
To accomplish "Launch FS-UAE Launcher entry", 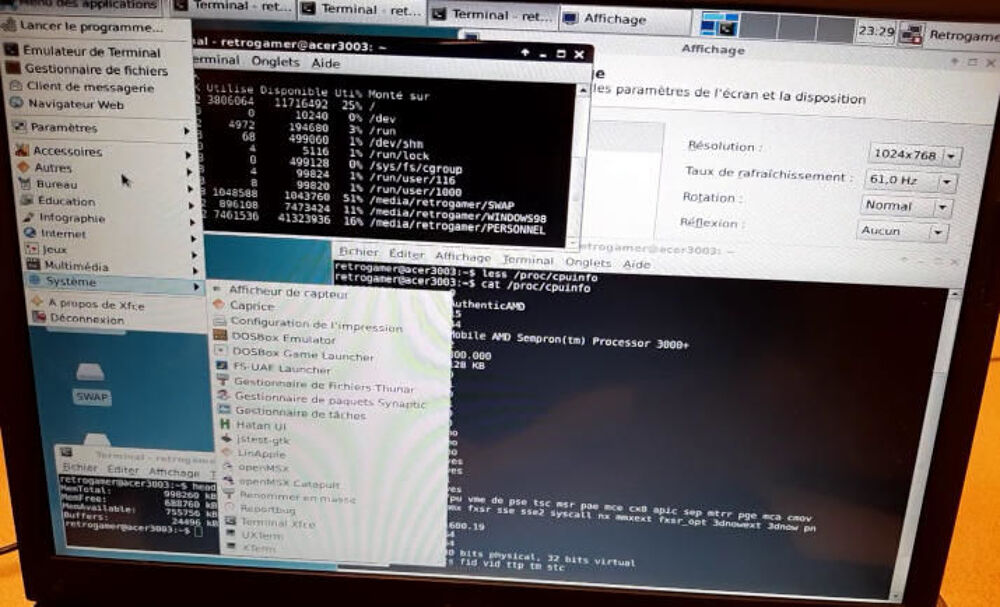I will (x=274, y=368).
